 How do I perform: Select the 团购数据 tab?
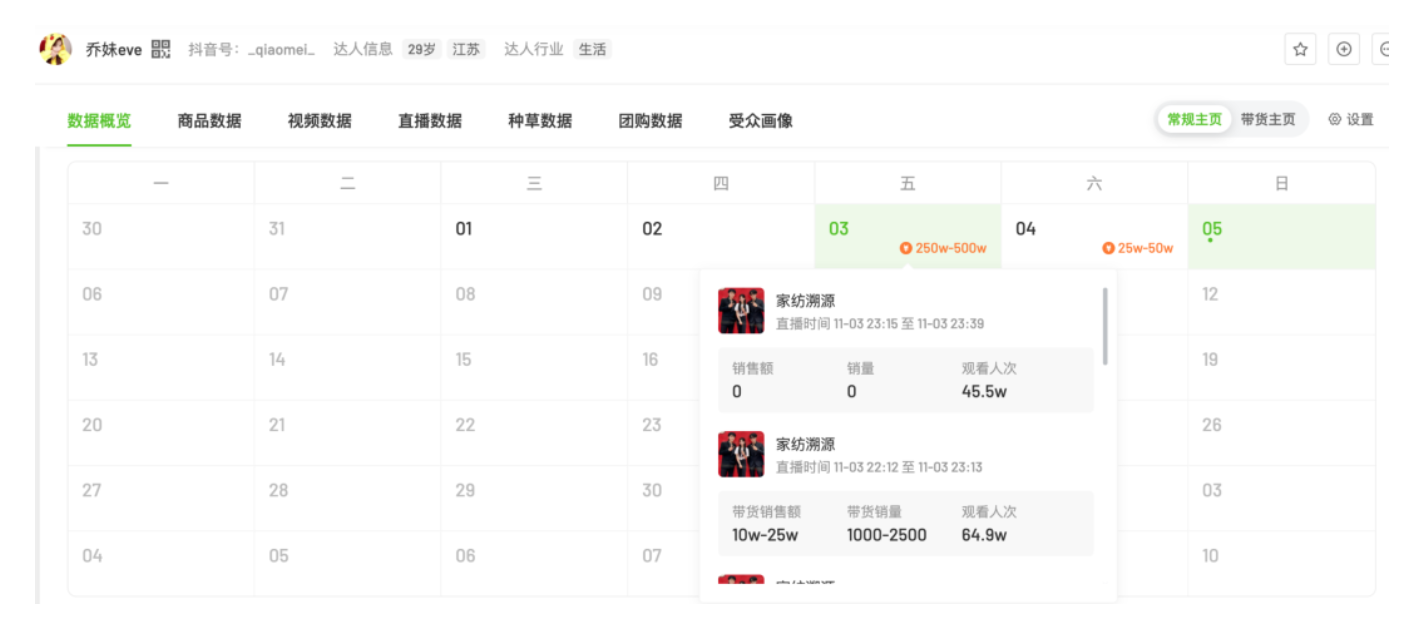(x=650, y=121)
